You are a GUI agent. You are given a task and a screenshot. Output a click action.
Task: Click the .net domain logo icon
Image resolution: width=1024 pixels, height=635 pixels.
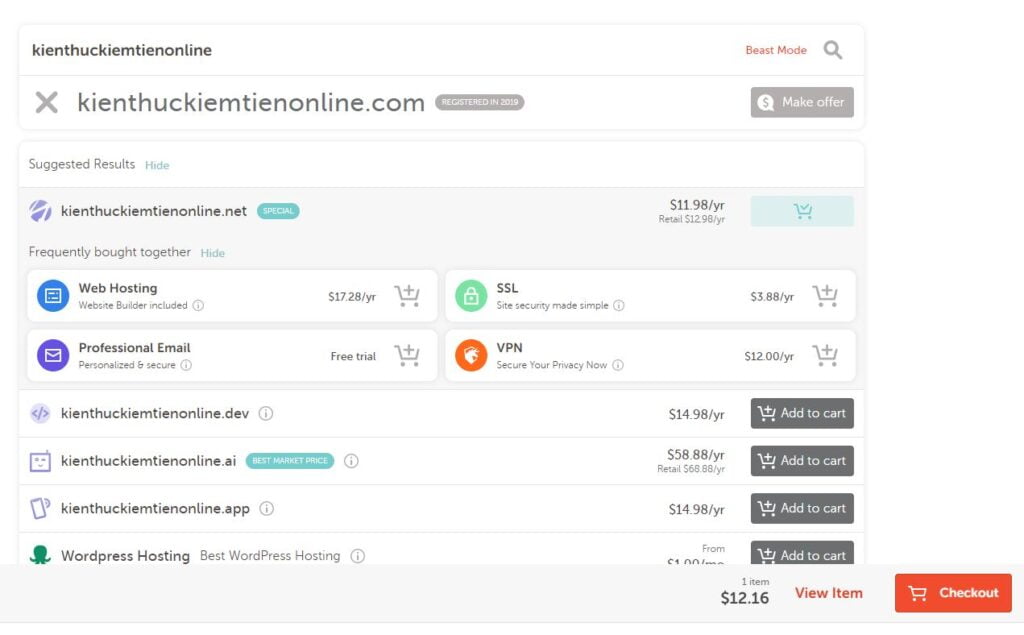click(40, 211)
